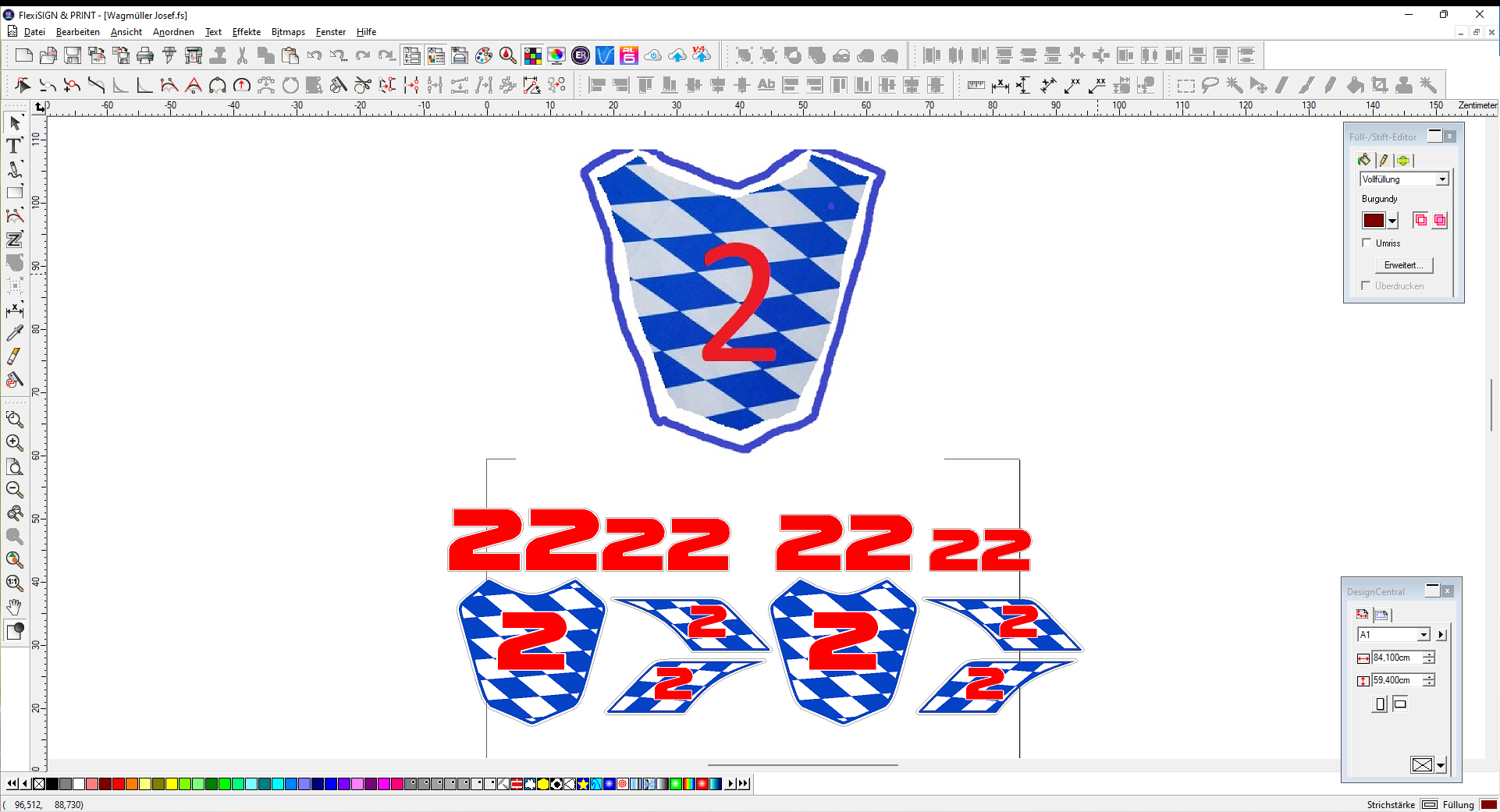Screen dimensions: 1500x812
Task: Expand the A1 page size dropdown
Action: (1424, 635)
